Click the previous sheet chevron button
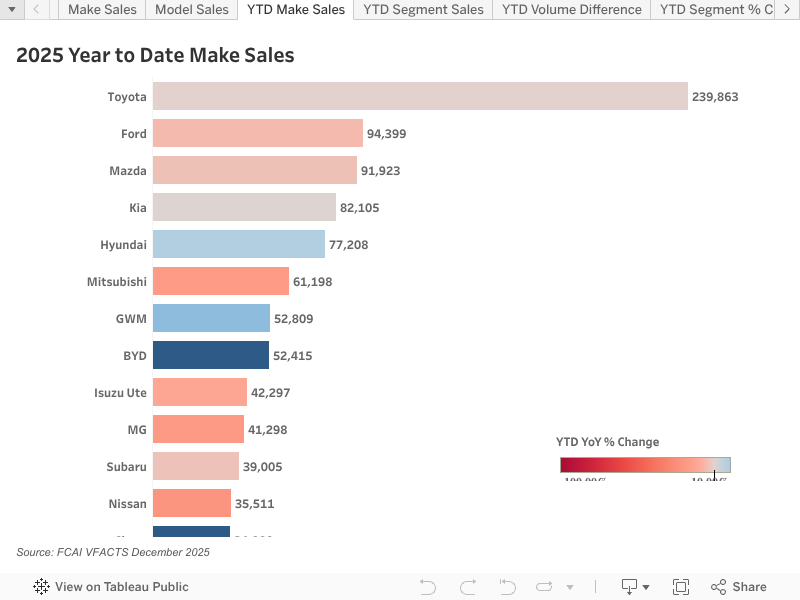The image size is (800, 600). click(36, 10)
